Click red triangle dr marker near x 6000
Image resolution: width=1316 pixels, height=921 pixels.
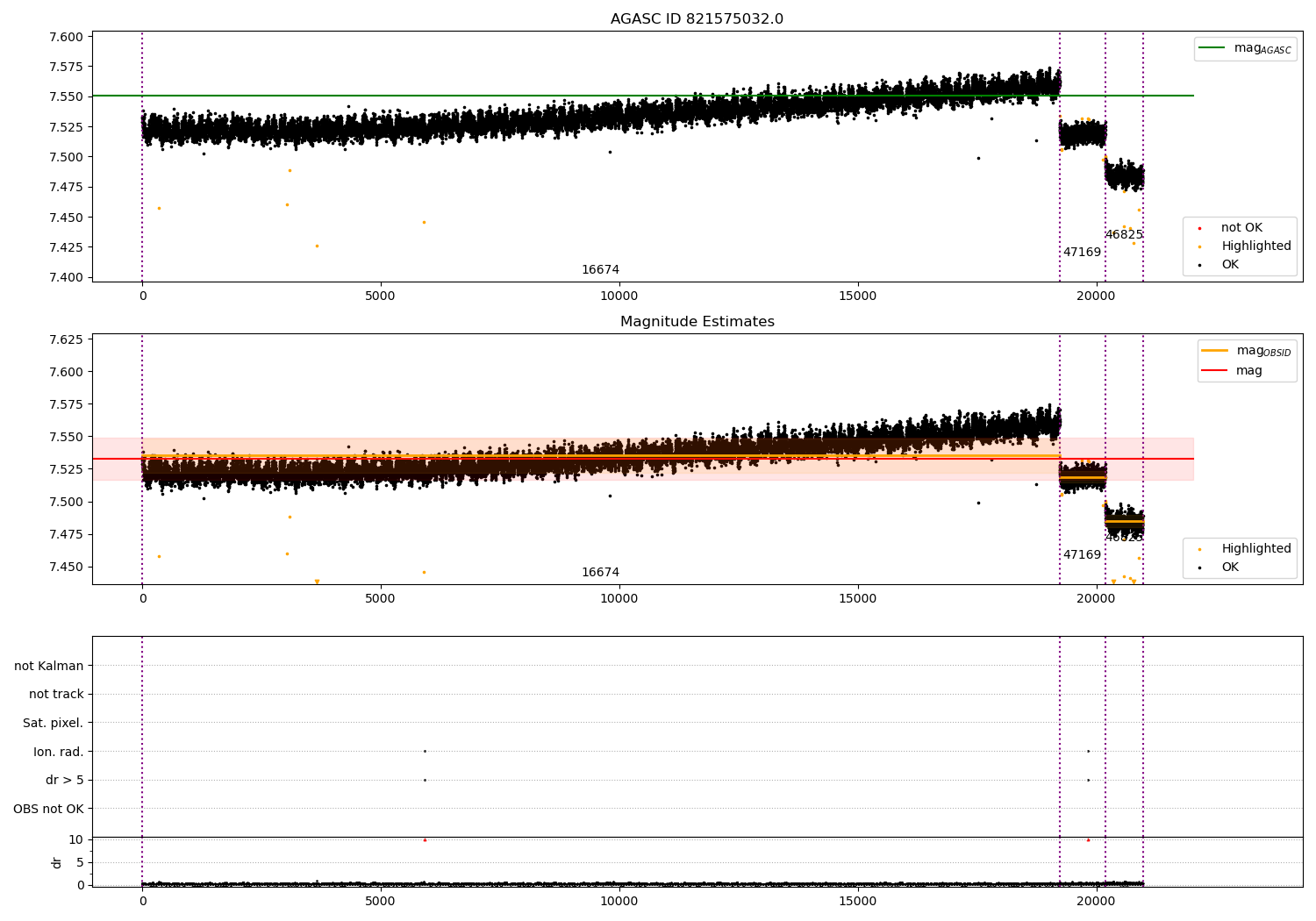pyautogui.click(x=425, y=839)
